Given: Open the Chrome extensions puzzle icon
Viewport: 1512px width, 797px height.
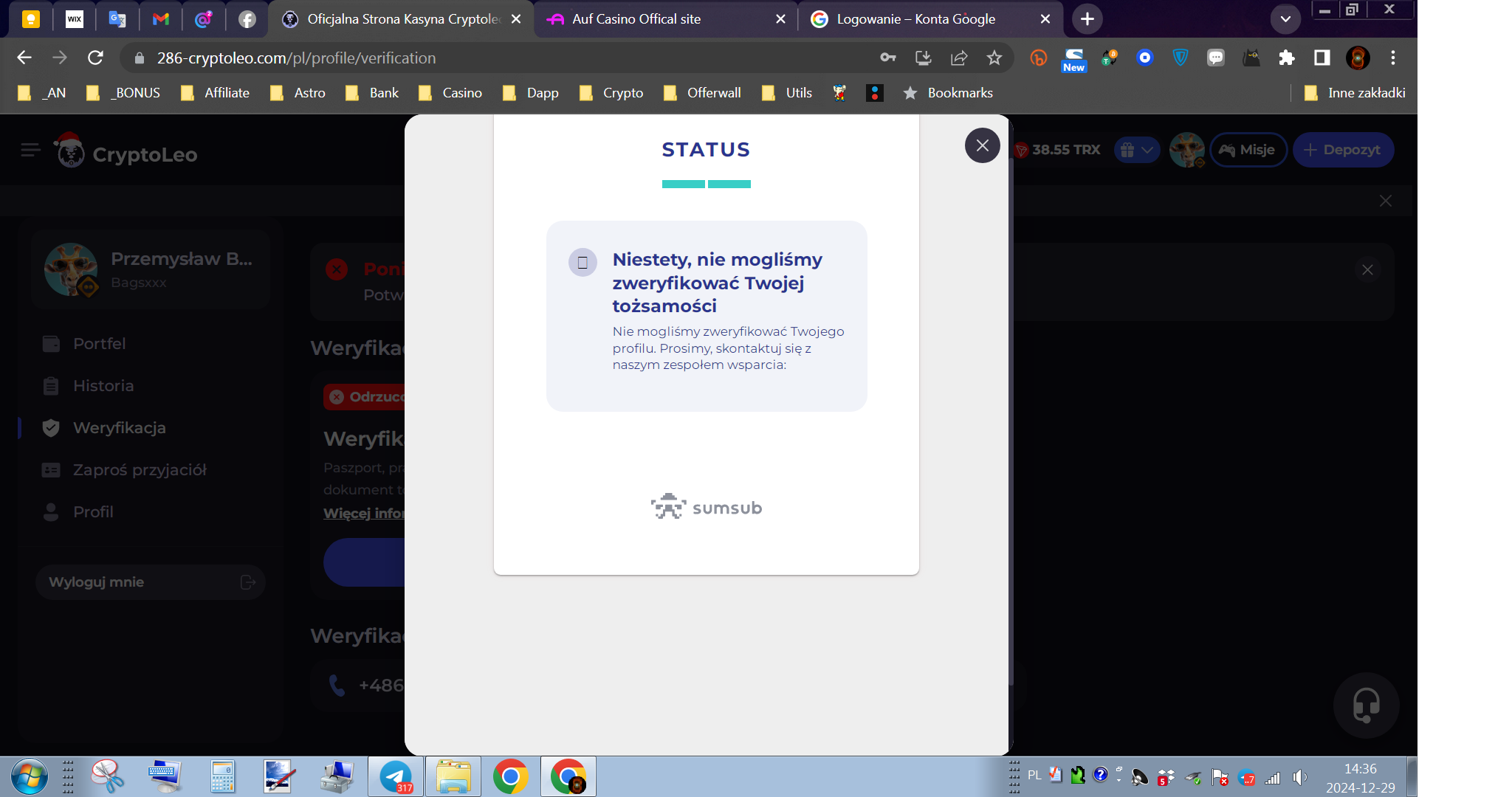Looking at the screenshot, I should (1287, 58).
